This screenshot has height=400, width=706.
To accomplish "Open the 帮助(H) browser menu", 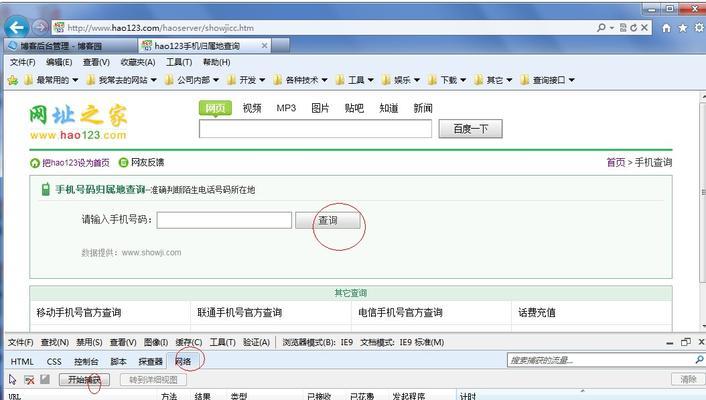I will point(216,62).
